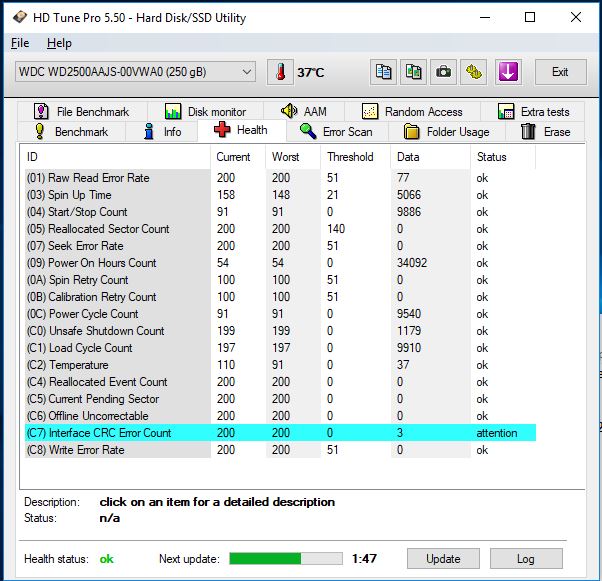
Task: Select the Interface CRC Error Count row
Action: 280,433
